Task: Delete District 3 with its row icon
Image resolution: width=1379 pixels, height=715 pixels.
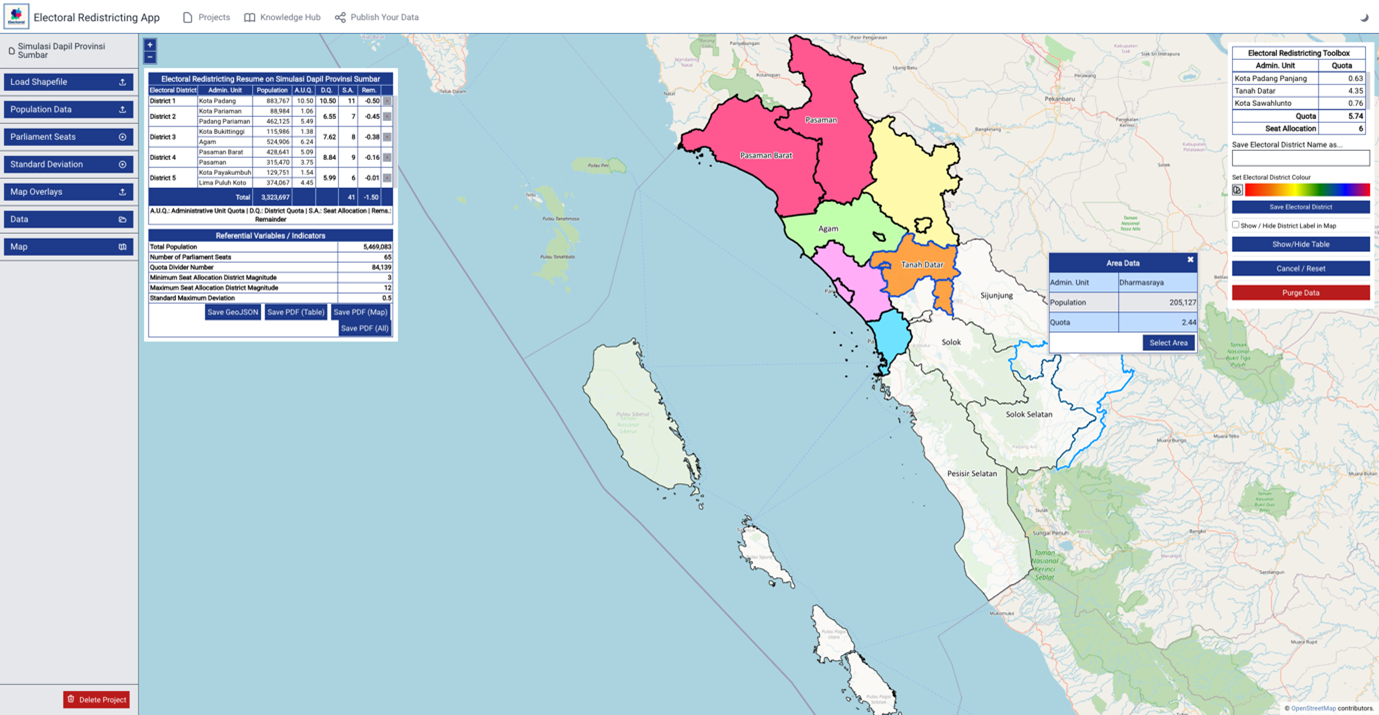Action: (387, 137)
